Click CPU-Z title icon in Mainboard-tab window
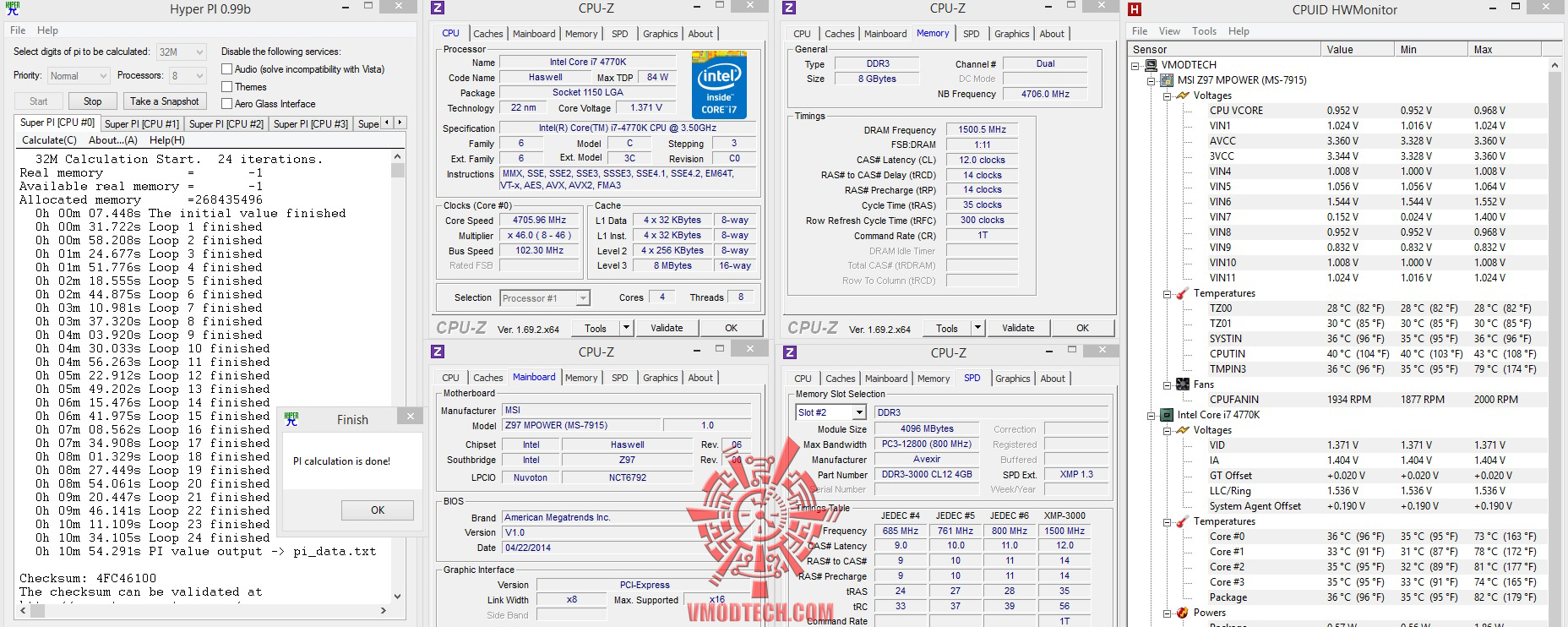 click(x=438, y=352)
